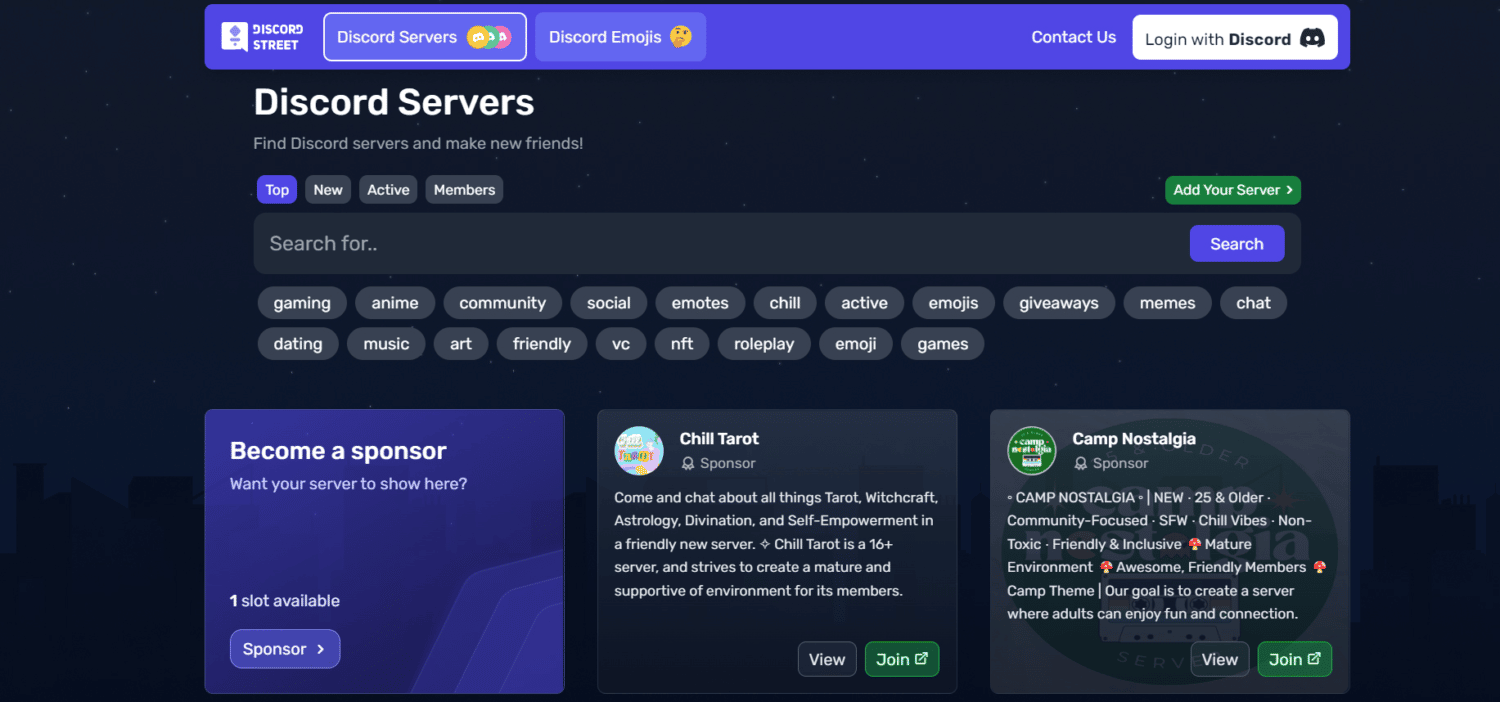Filter by the memes tag

[1168, 303]
